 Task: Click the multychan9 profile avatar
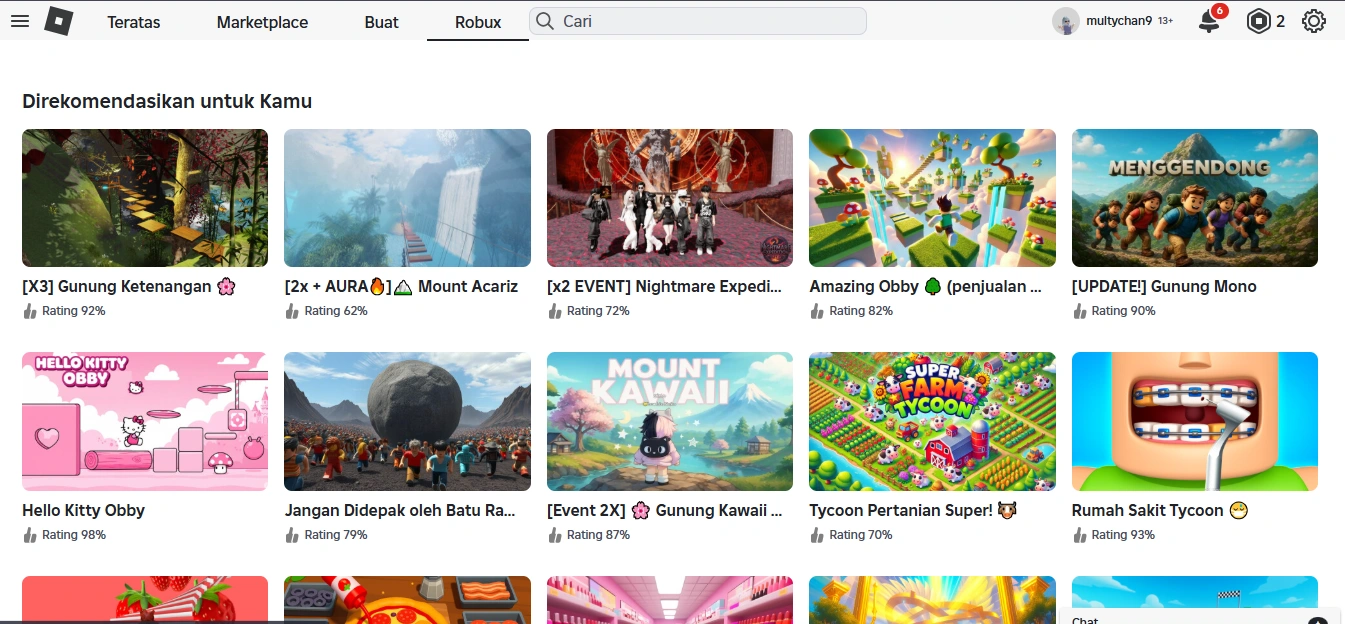[x=1066, y=21]
